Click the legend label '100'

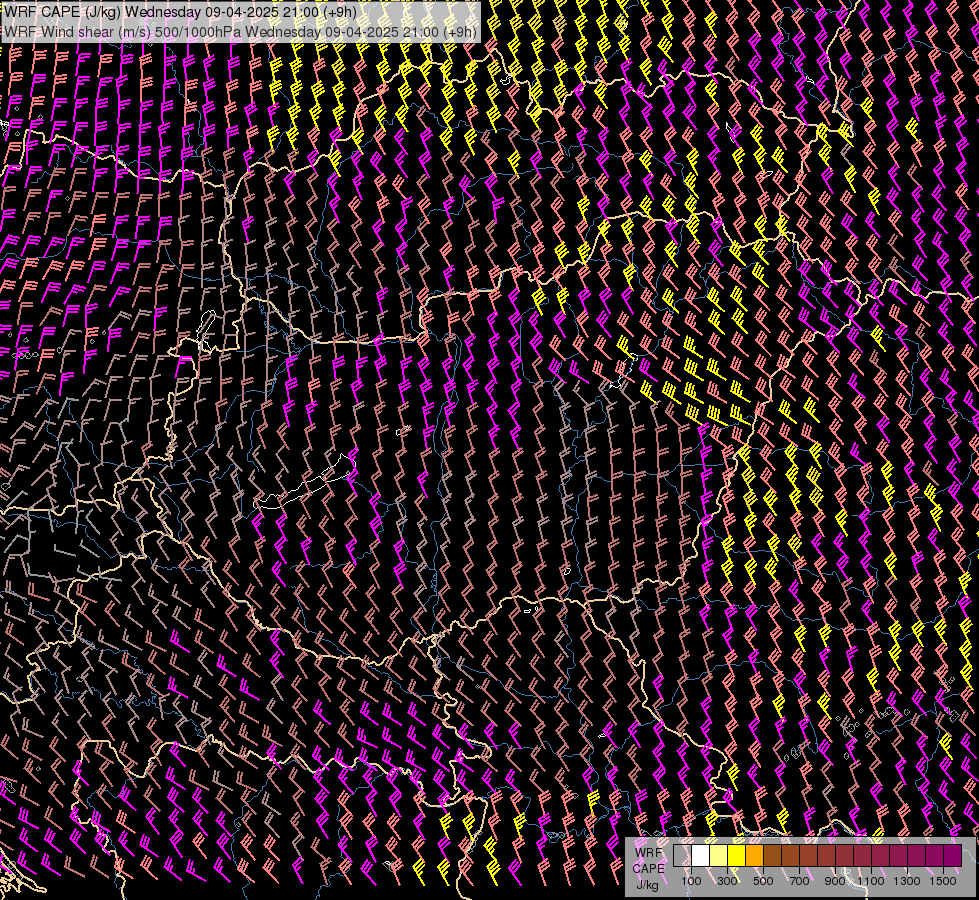pos(691,881)
